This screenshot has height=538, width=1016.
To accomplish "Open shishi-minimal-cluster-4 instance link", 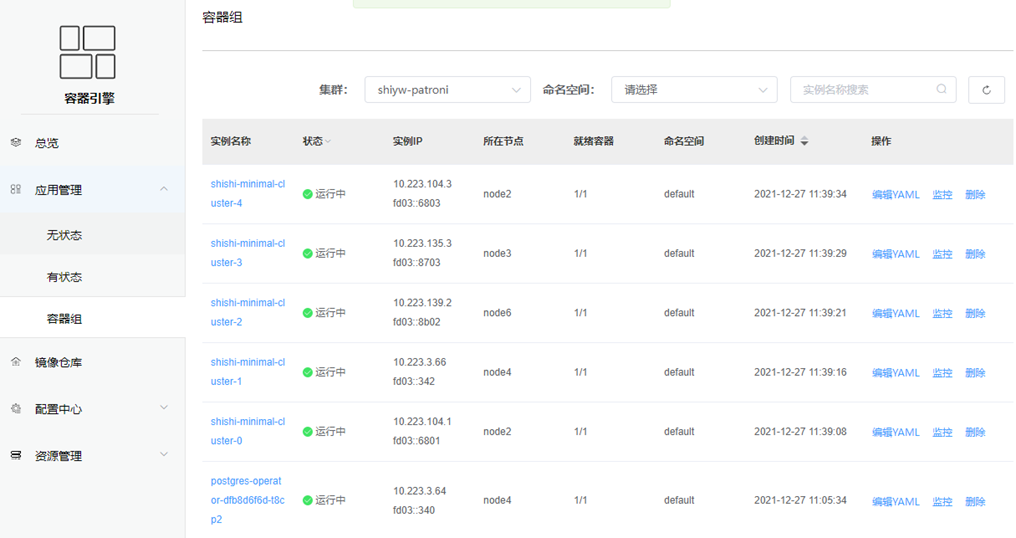I will (x=247, y=193).
